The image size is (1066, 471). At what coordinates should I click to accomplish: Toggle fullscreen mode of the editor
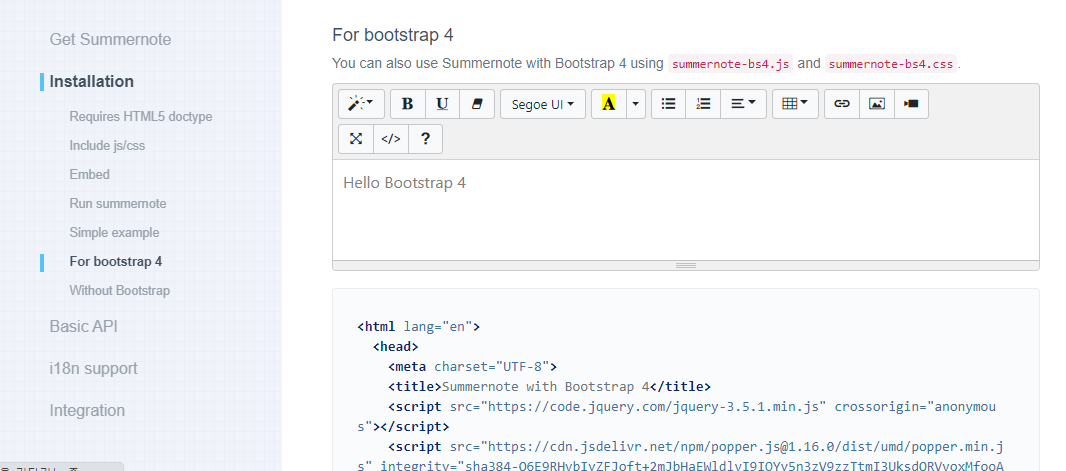point(356,139)
